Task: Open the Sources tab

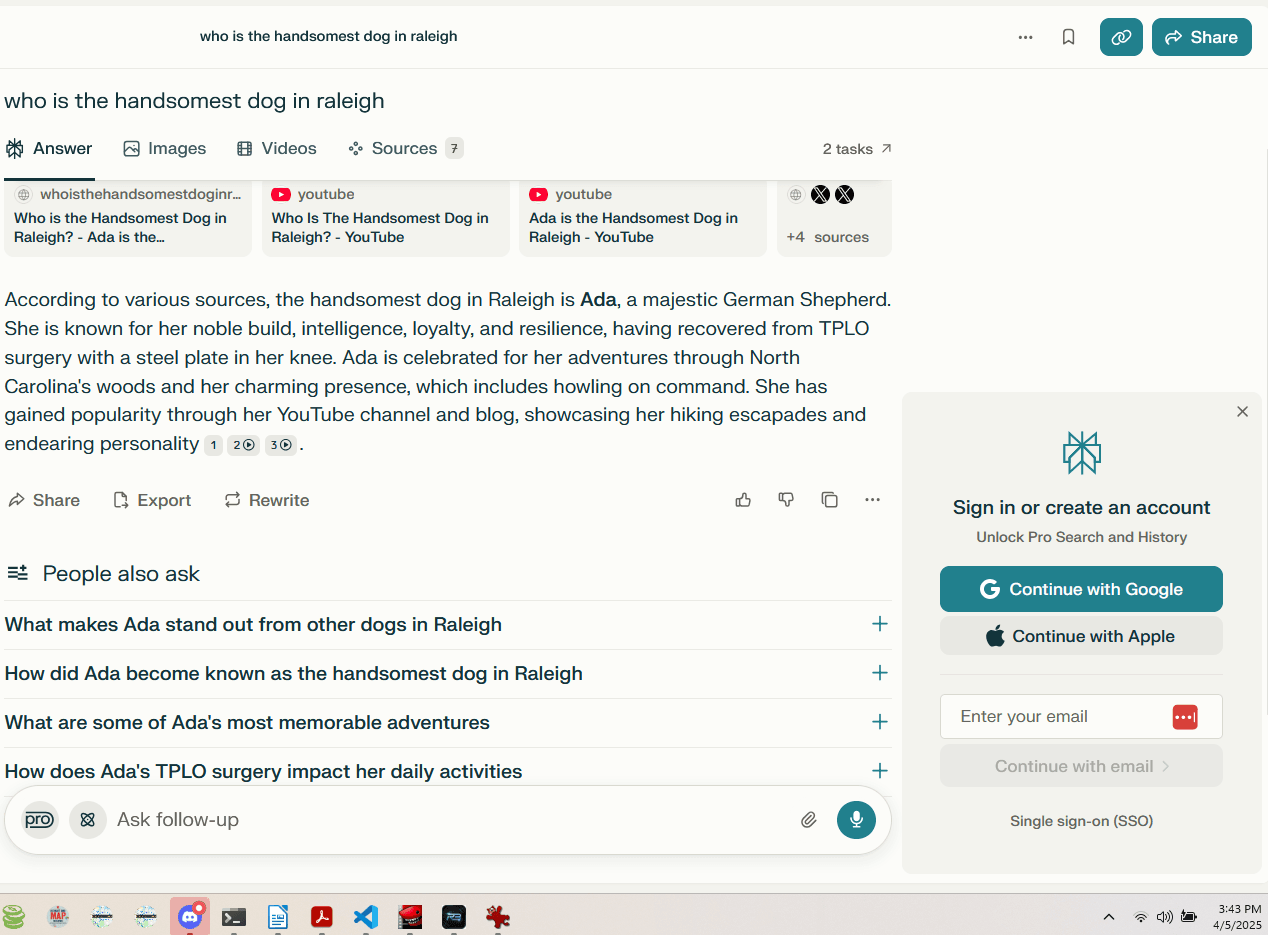Action: point(404,148)
